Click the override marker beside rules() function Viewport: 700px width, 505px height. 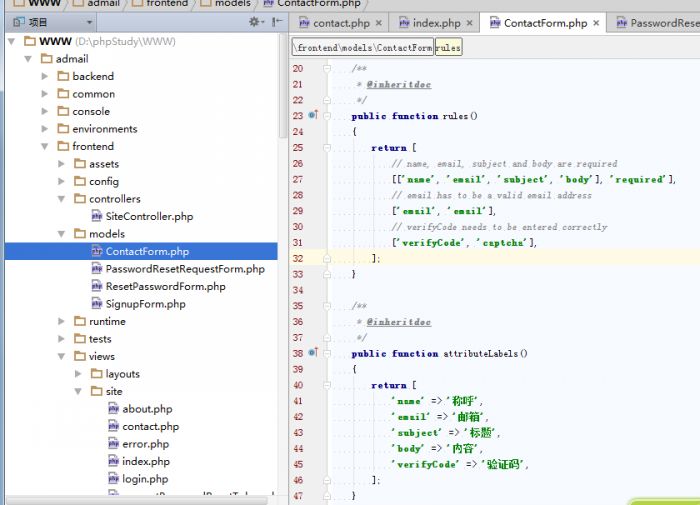tap(312, 116)
